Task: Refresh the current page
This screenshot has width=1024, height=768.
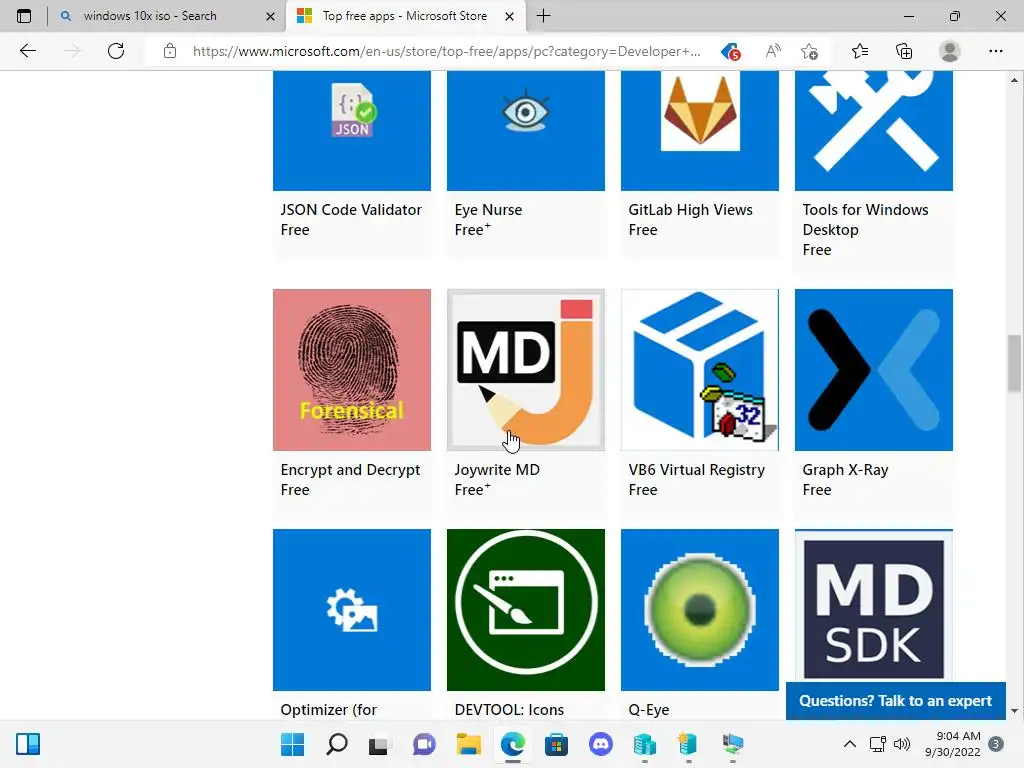Action: point(116,51)
